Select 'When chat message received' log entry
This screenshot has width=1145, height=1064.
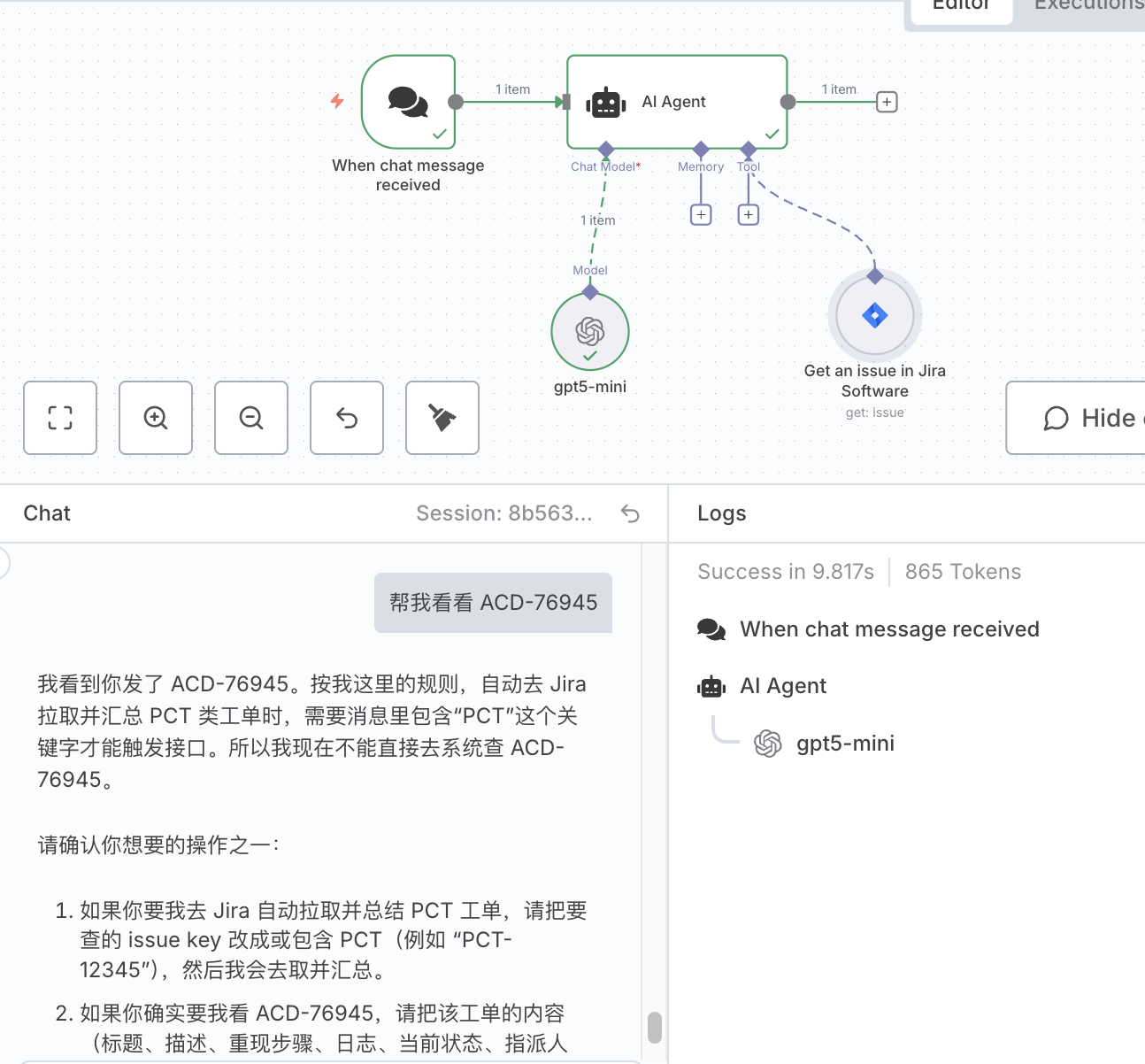coord(889,629)
